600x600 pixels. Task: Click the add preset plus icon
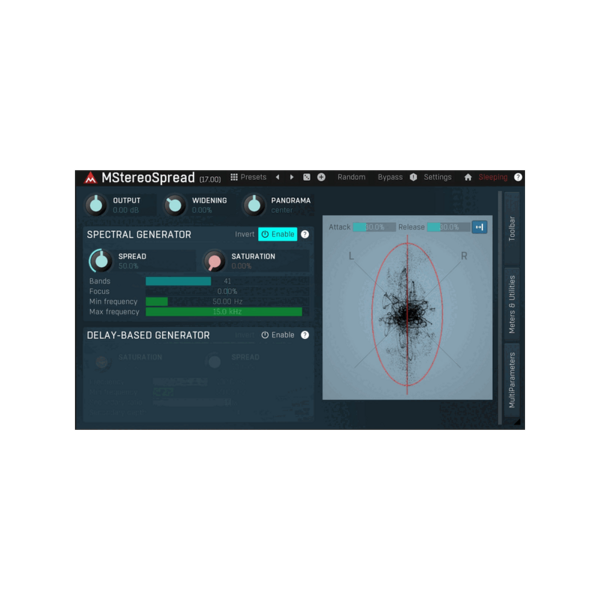pos(321,177)
